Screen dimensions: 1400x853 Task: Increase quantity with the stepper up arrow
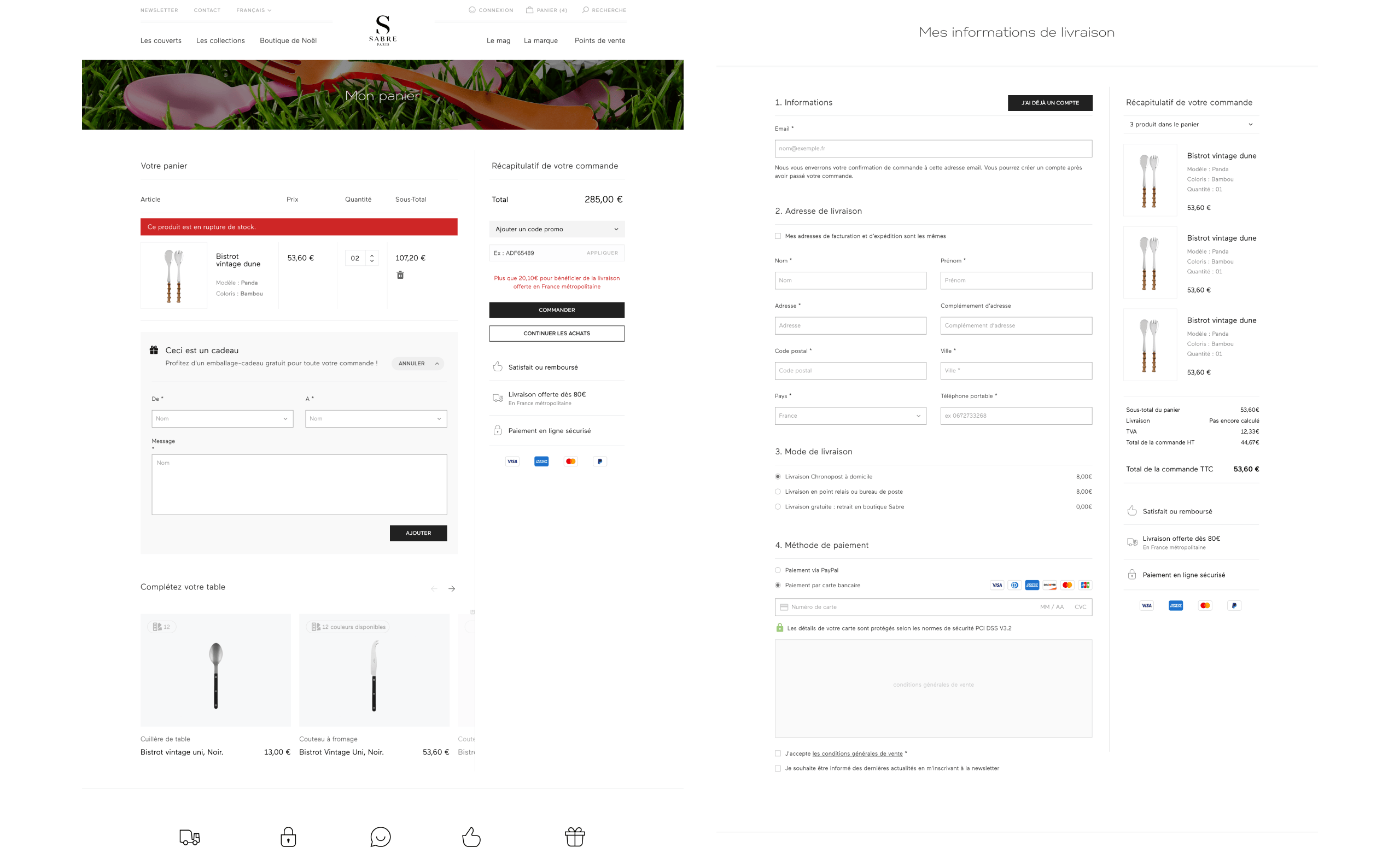pos(372,255)
